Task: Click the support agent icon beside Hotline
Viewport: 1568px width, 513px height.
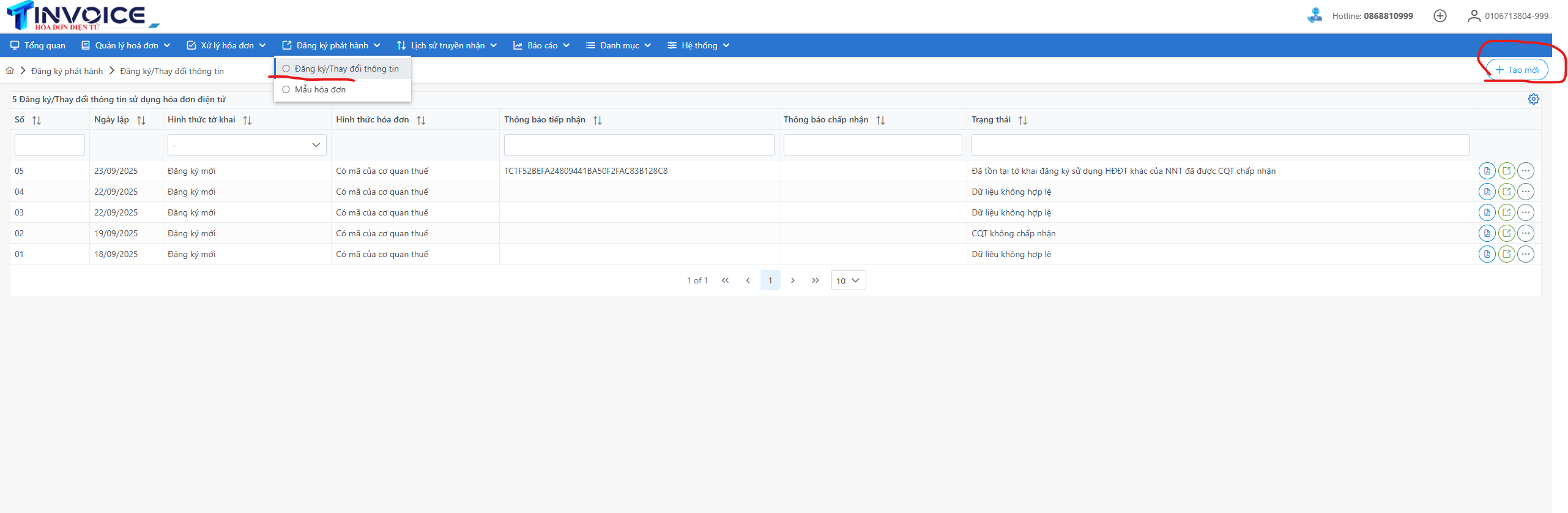Action: [1314, 15]
